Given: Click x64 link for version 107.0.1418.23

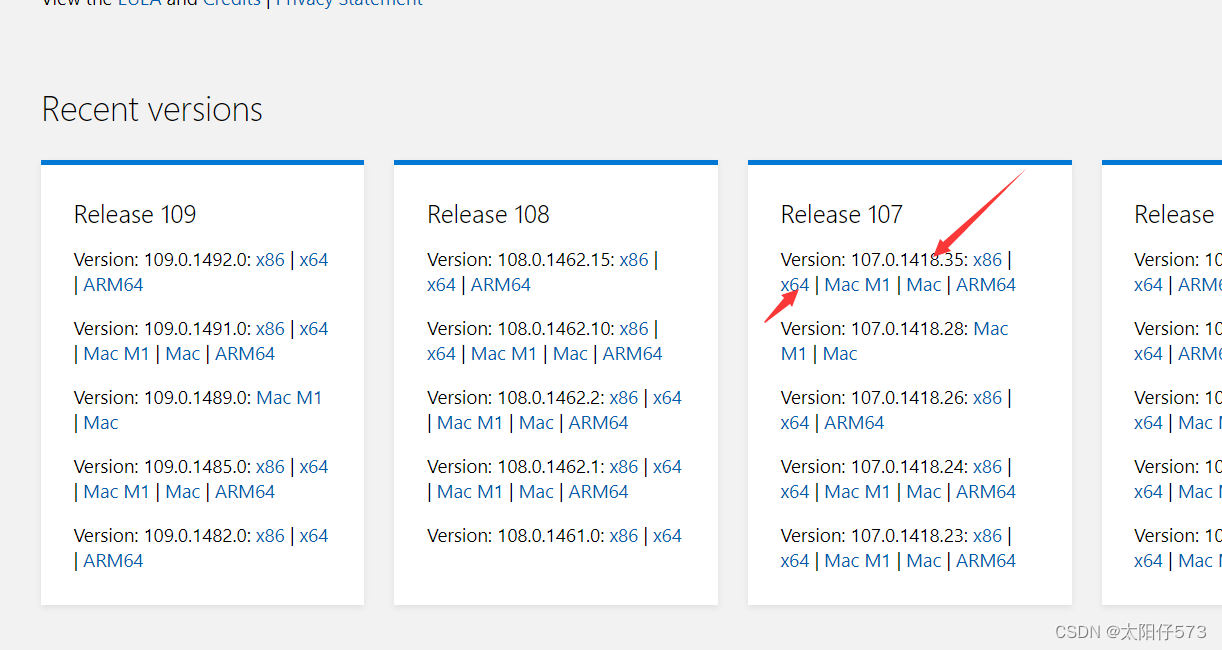Looking at the screenshot, I should click(x=795, y=561).
